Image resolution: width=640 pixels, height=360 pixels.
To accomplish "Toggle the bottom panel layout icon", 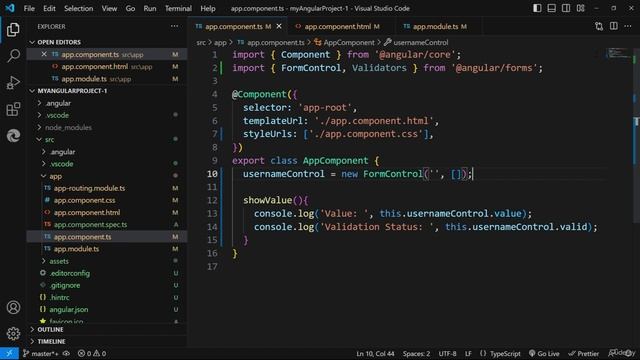I will pos(551,8).
